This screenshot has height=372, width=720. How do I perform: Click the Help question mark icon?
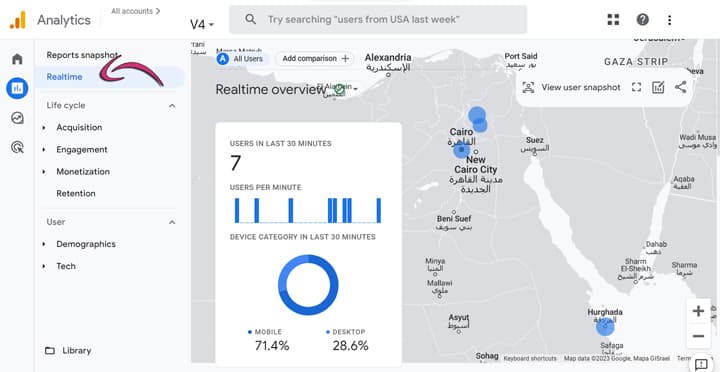642,20
